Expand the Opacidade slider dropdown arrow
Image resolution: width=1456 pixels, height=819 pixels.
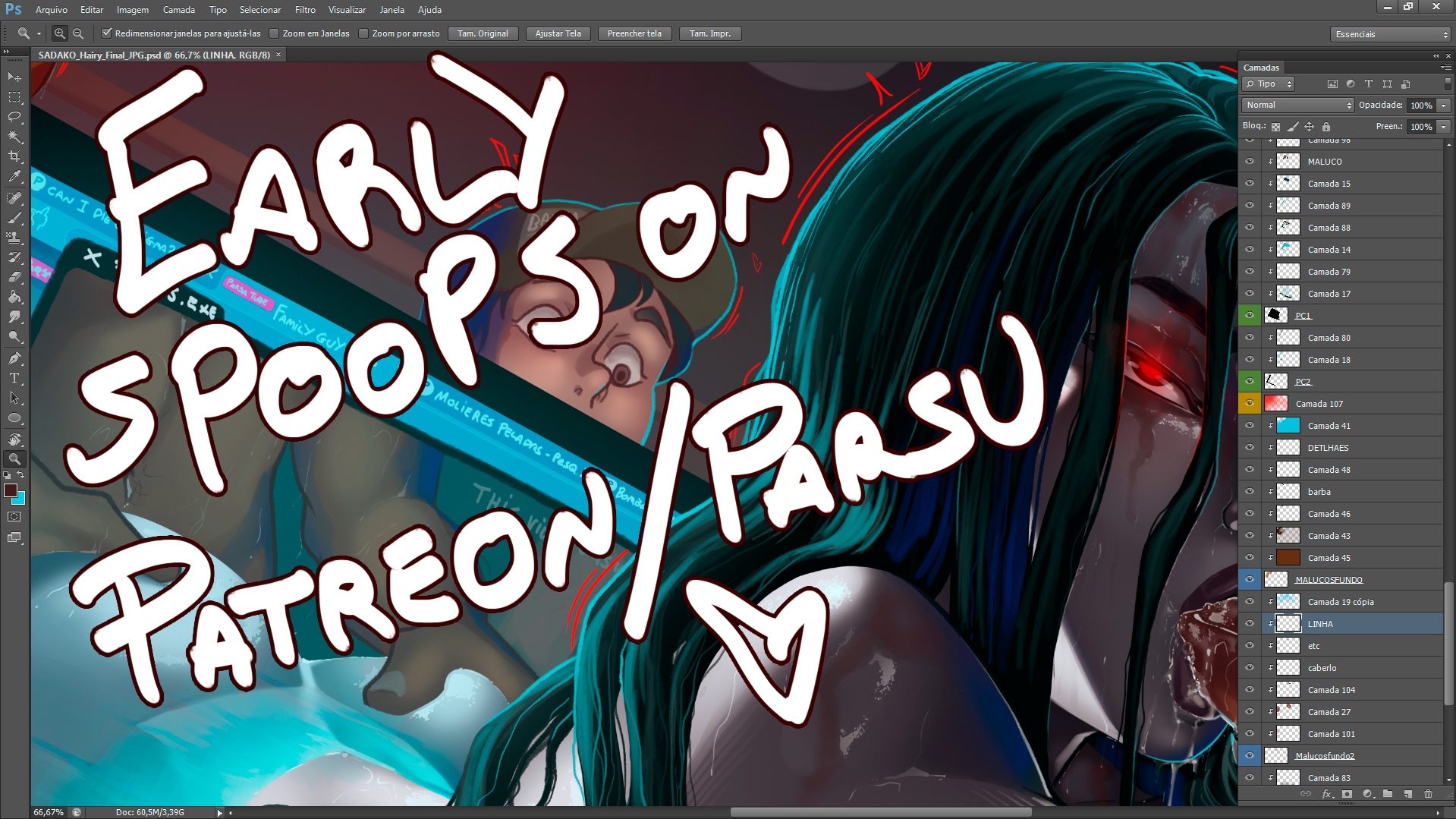(1443, 106)
